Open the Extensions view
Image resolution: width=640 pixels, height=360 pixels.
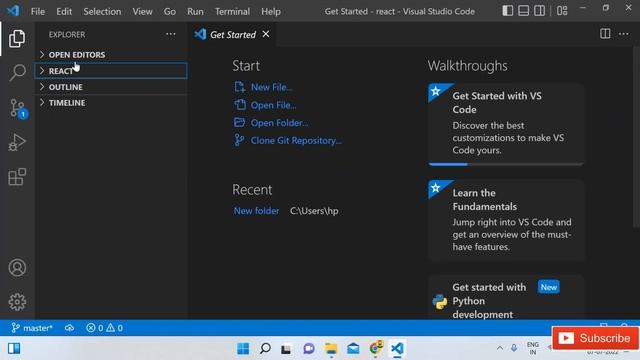pyautogui.click(x=17, y=177)
